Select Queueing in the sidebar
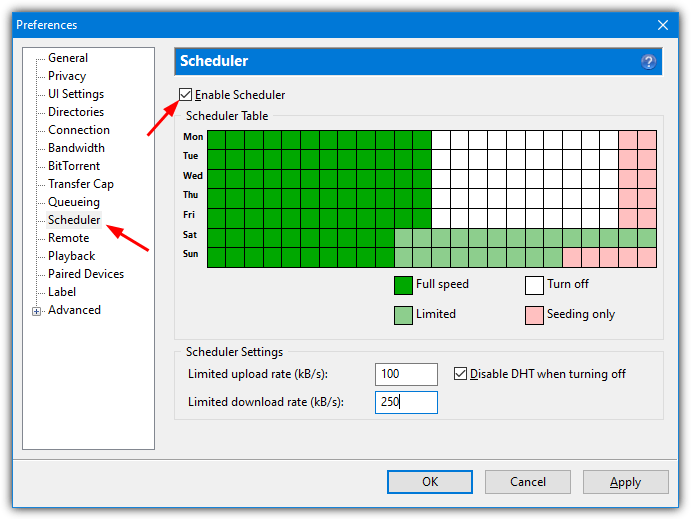Viewport: 691px width, 519px height. click(x=74, y=202)
